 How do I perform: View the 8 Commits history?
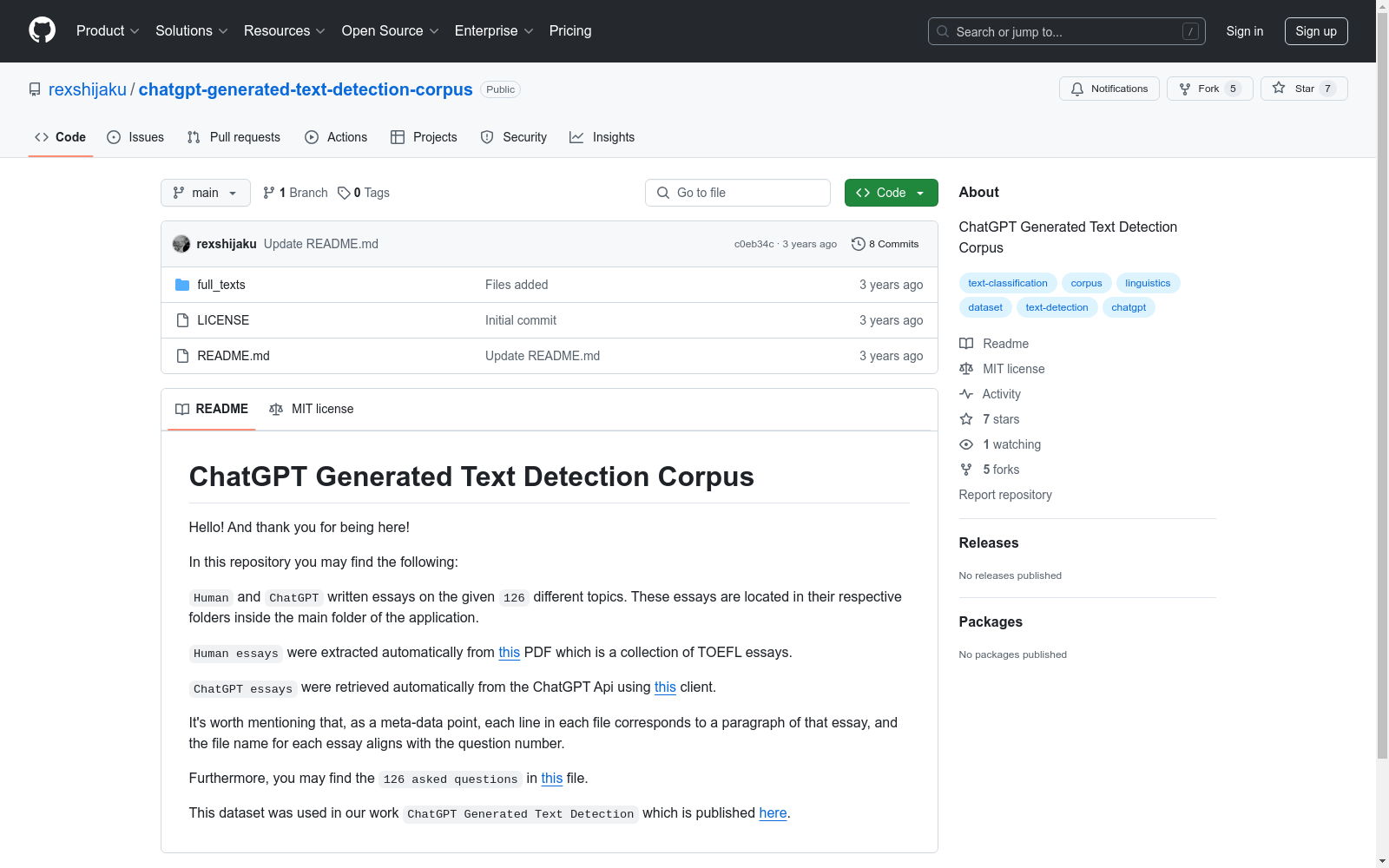885,244
